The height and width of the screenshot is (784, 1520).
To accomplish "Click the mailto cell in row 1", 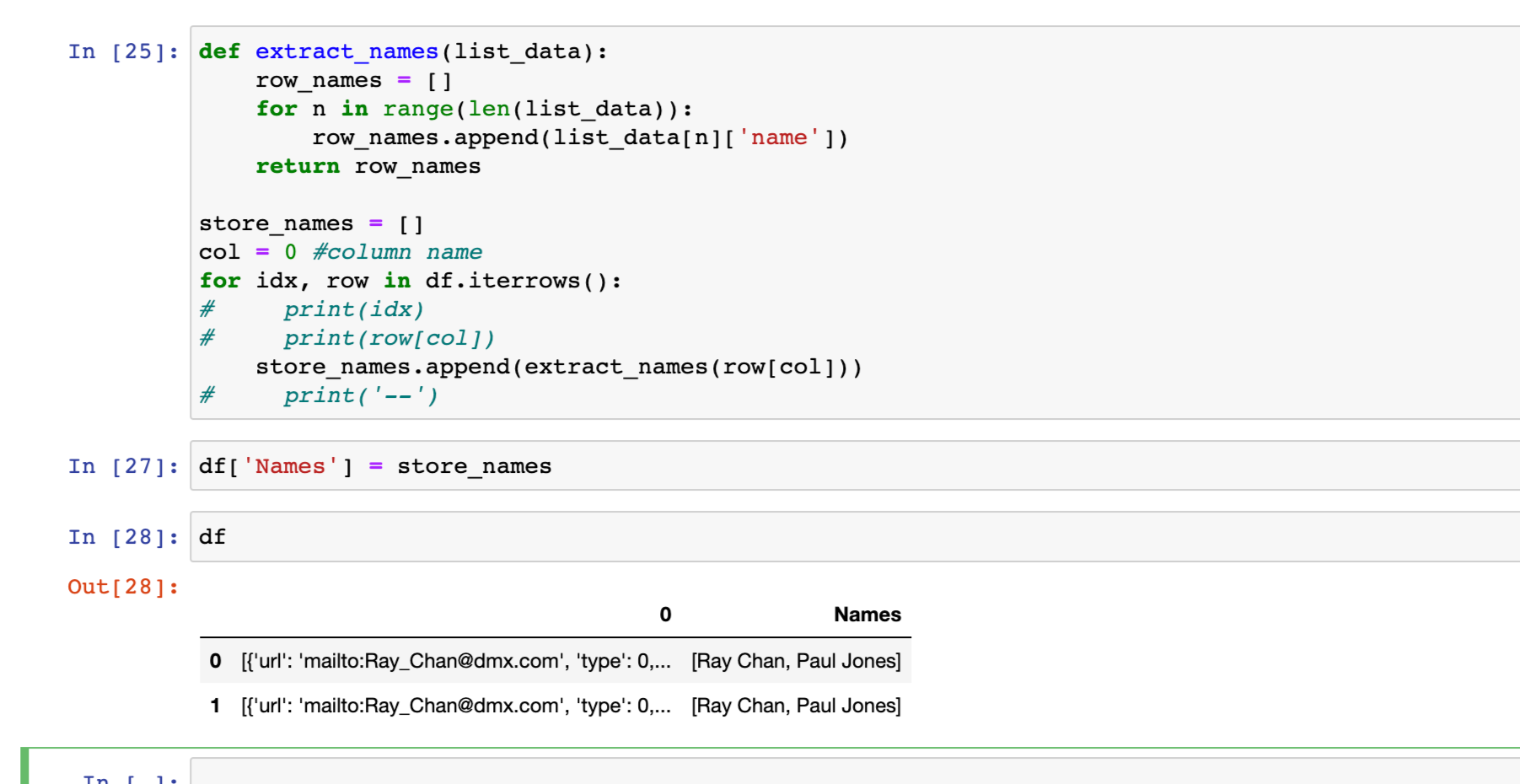I will pos(456,706).
